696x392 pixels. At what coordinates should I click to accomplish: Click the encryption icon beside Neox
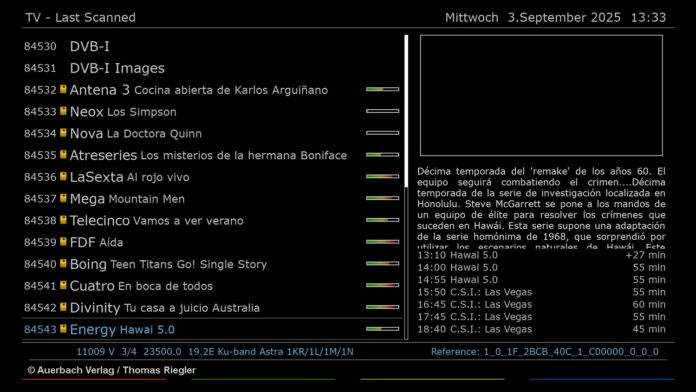(x=63, y=111)
